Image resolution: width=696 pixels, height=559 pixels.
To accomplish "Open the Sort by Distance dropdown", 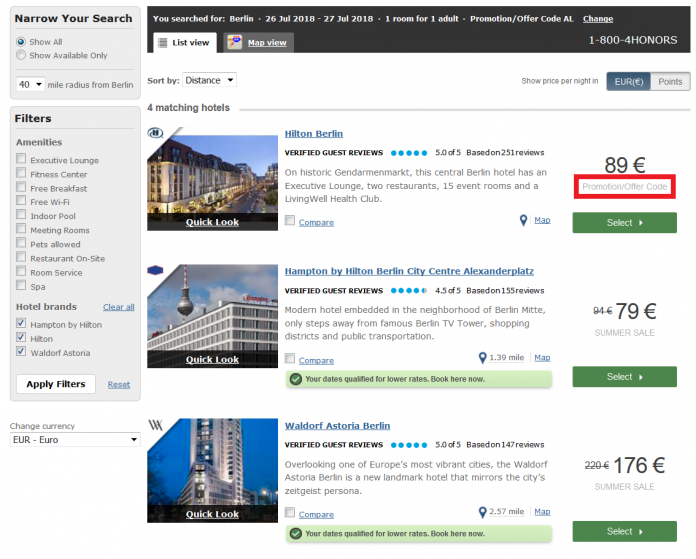I will (x=210, y=80).
